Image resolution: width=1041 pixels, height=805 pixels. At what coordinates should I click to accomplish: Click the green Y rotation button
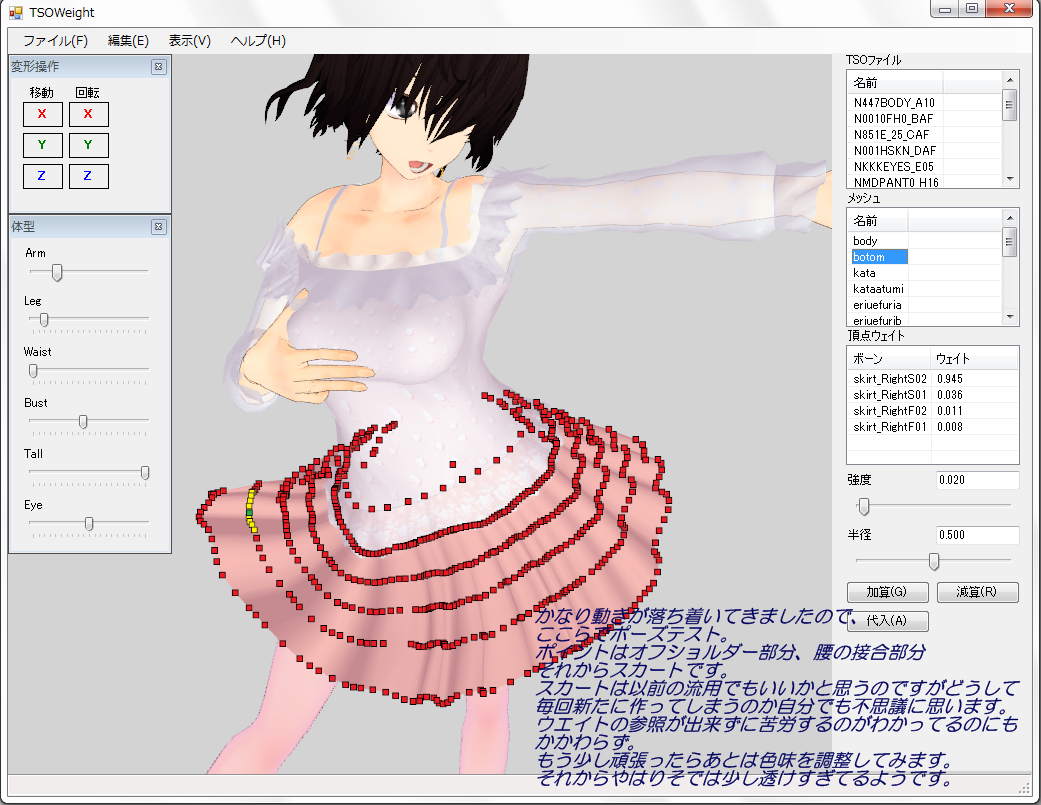88,146
